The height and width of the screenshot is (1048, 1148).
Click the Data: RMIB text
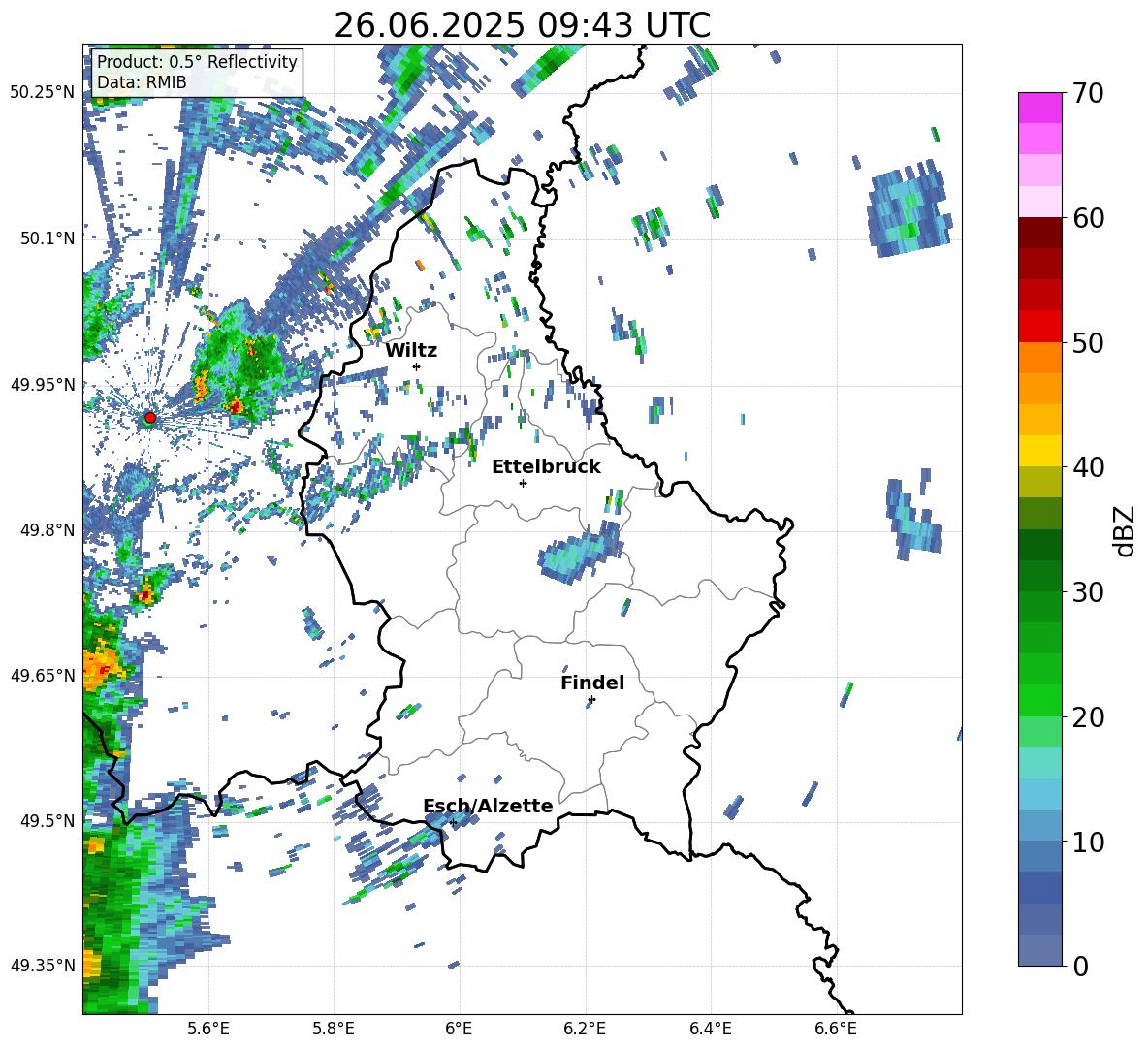[142, 82]
